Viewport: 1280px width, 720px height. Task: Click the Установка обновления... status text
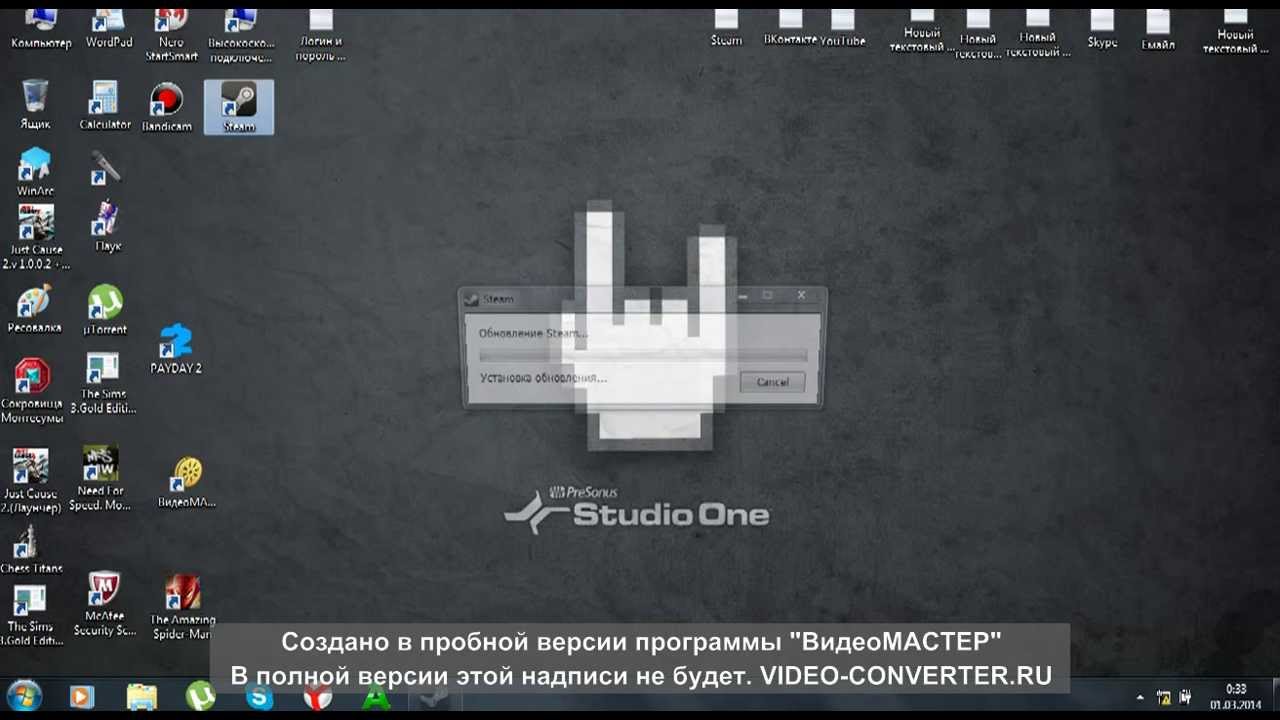(543, 378)
